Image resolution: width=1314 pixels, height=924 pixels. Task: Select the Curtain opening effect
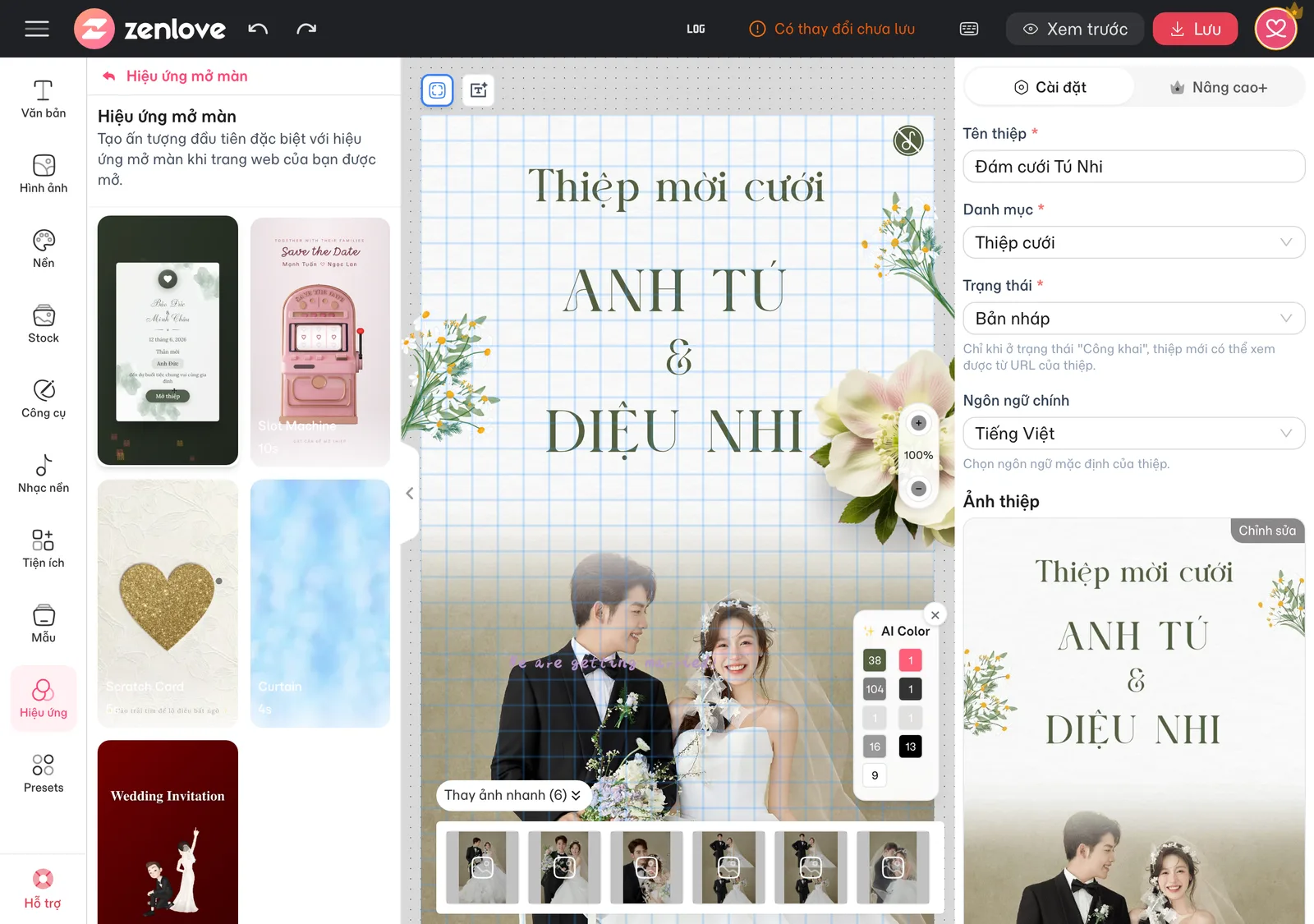click(320, 604)
